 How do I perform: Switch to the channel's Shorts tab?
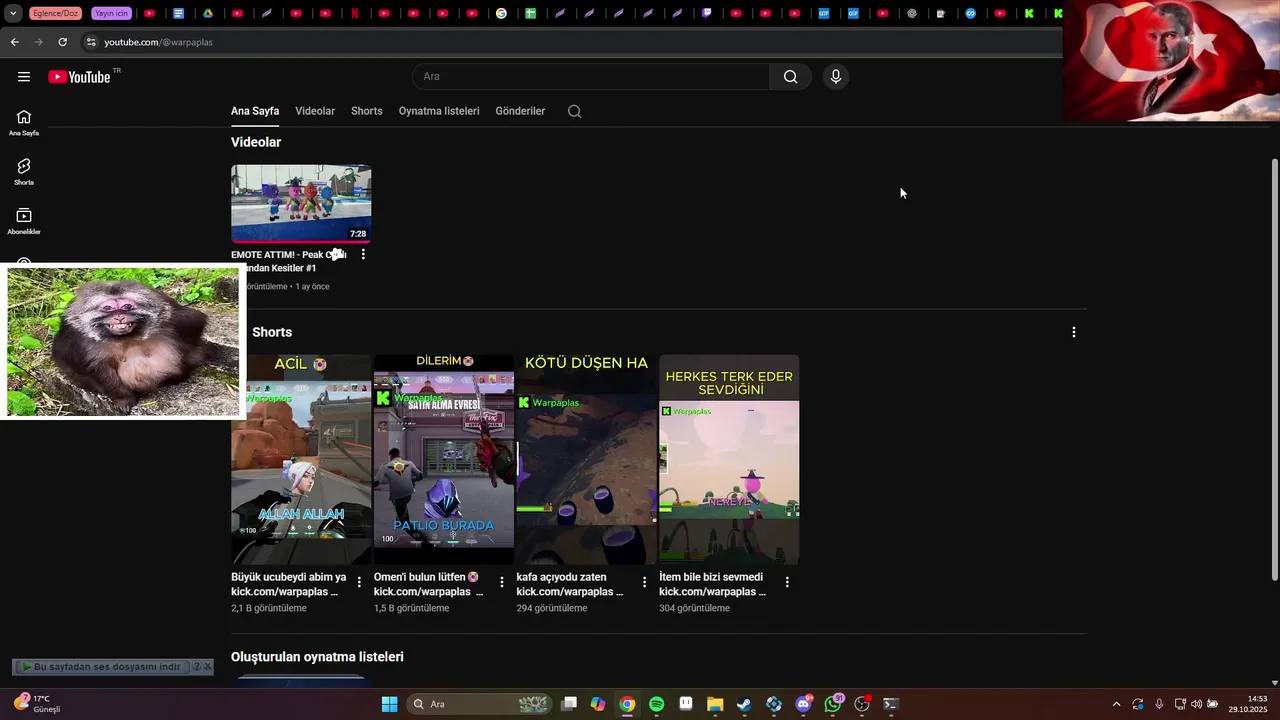click(x=367, y=111)
